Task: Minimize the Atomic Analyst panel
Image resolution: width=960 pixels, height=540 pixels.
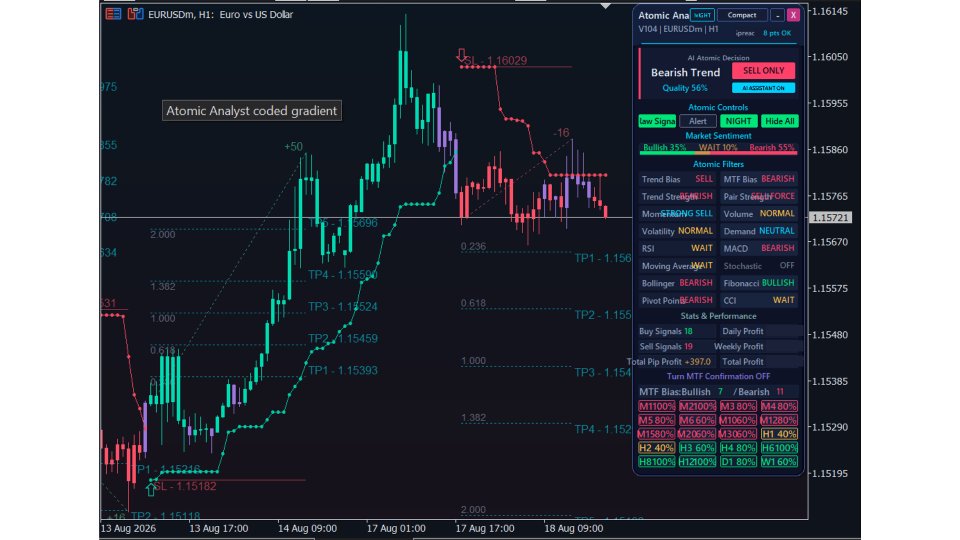Action: 777,15
